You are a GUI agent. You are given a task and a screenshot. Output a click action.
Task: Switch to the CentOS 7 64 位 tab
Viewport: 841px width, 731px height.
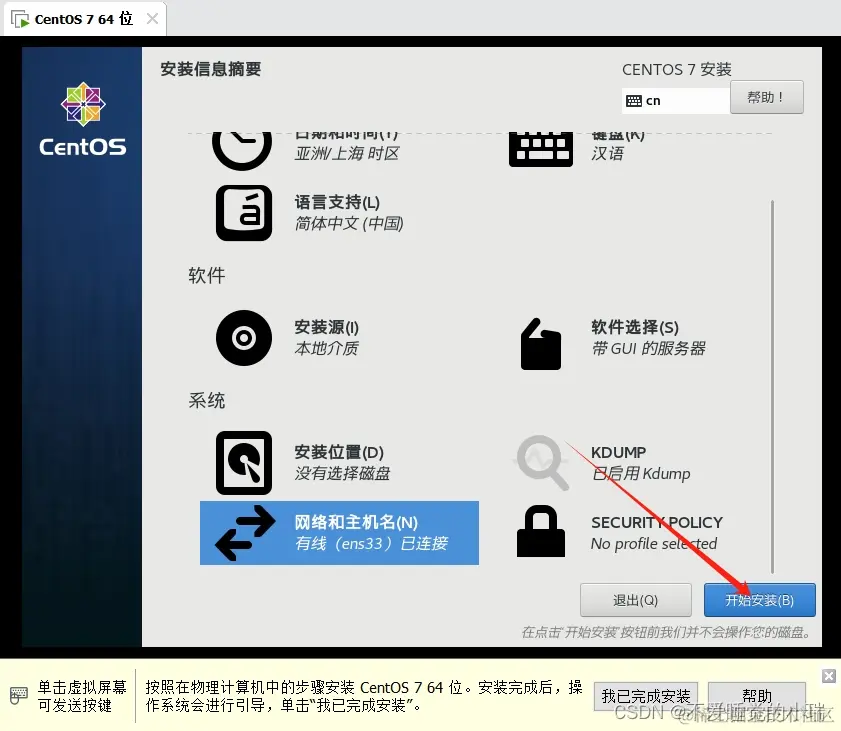tap(83, 19)
